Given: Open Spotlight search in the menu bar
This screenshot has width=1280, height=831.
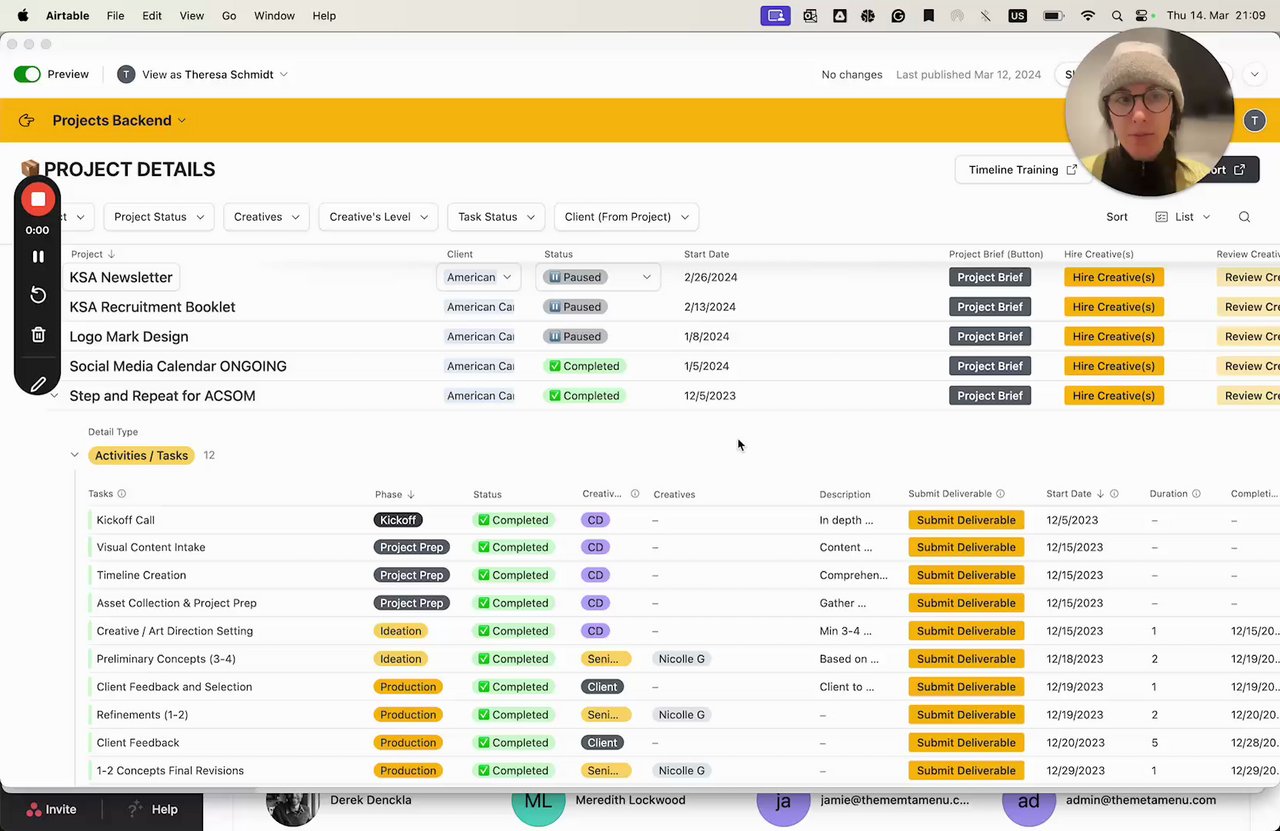Looking at the screenshot, I should coord(1117,16).
